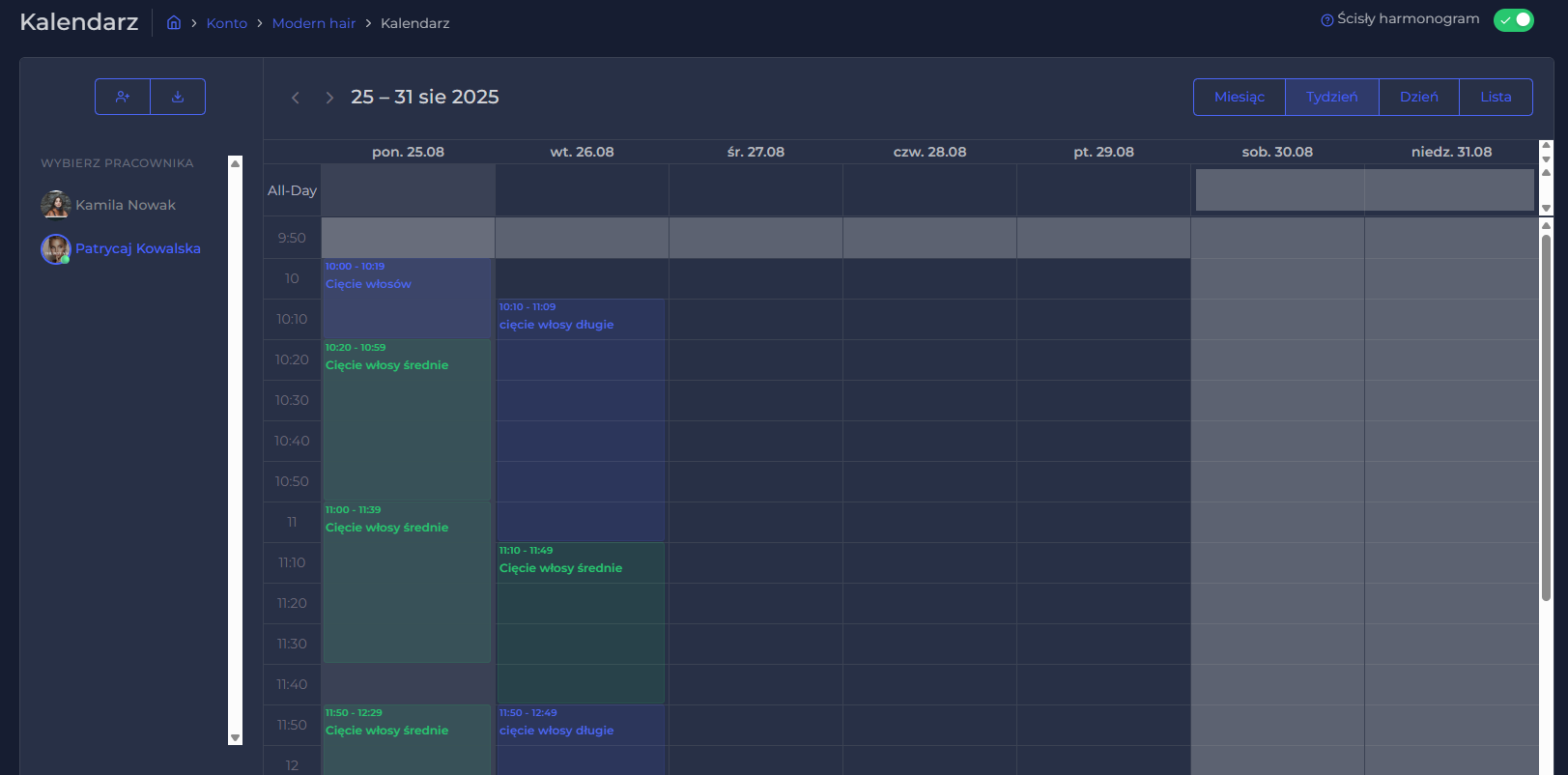Viewport: 1568px width, 775px height.
Task: Click the add employee icon button
Action: coord(123,97)
